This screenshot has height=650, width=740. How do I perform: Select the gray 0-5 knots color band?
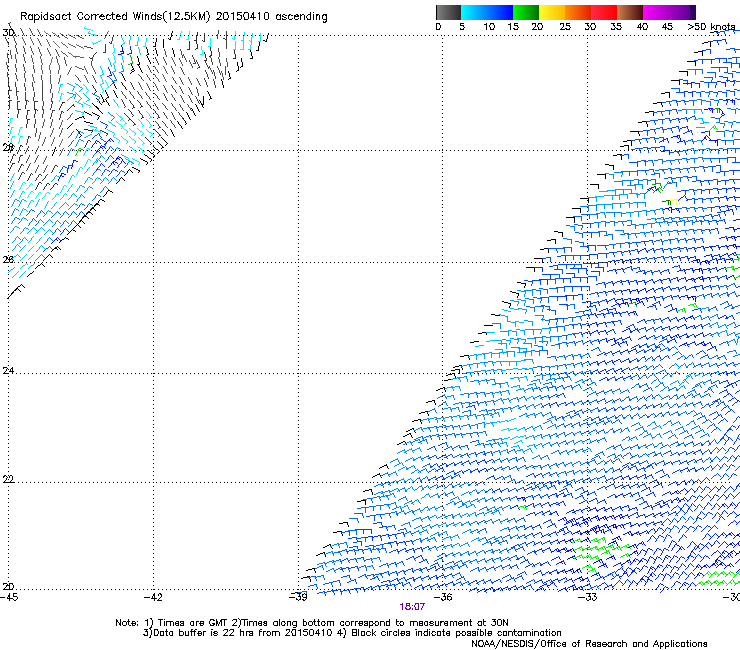(448, 12)
